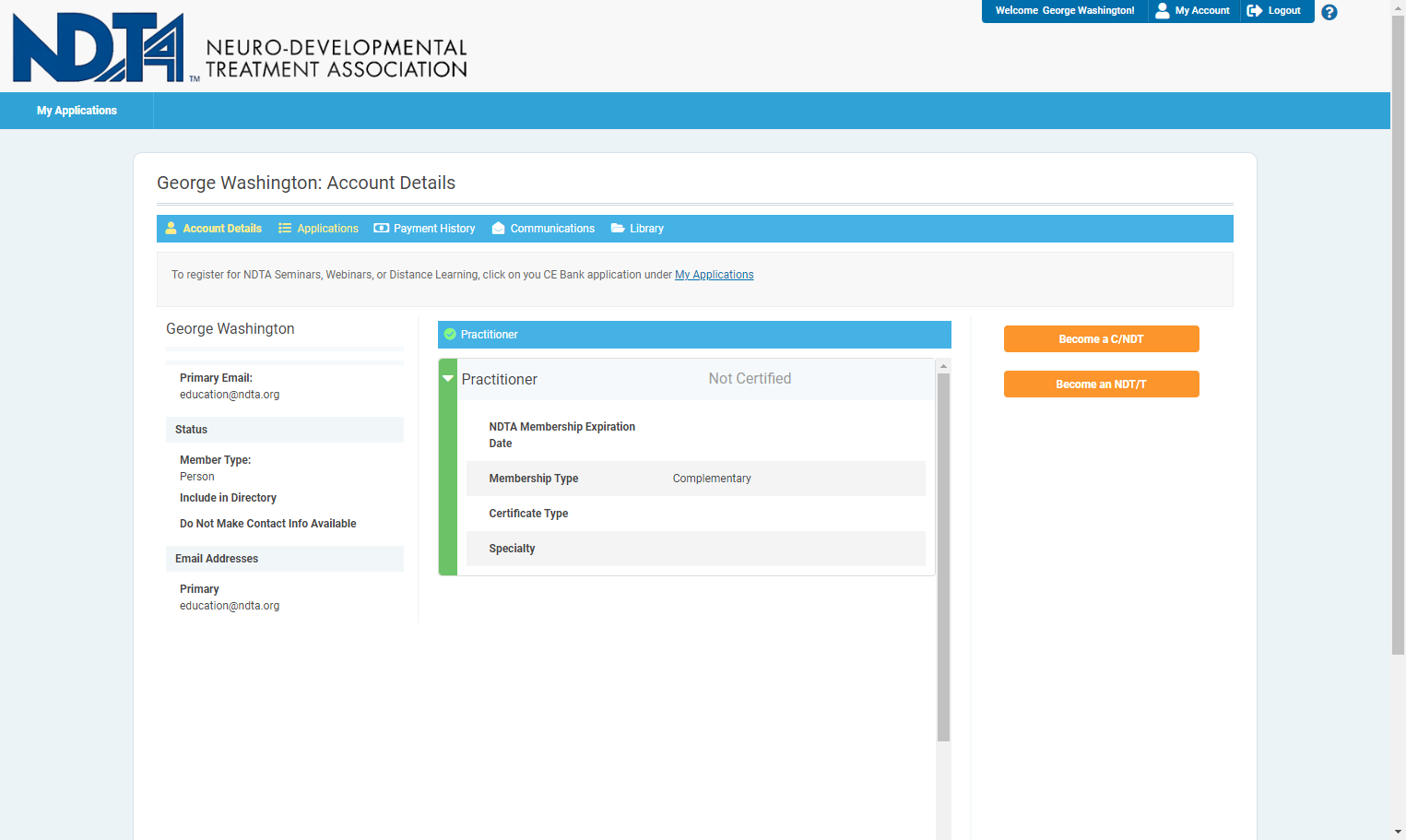
Task: Click the Not Certified status text
Action: [750, 379]
